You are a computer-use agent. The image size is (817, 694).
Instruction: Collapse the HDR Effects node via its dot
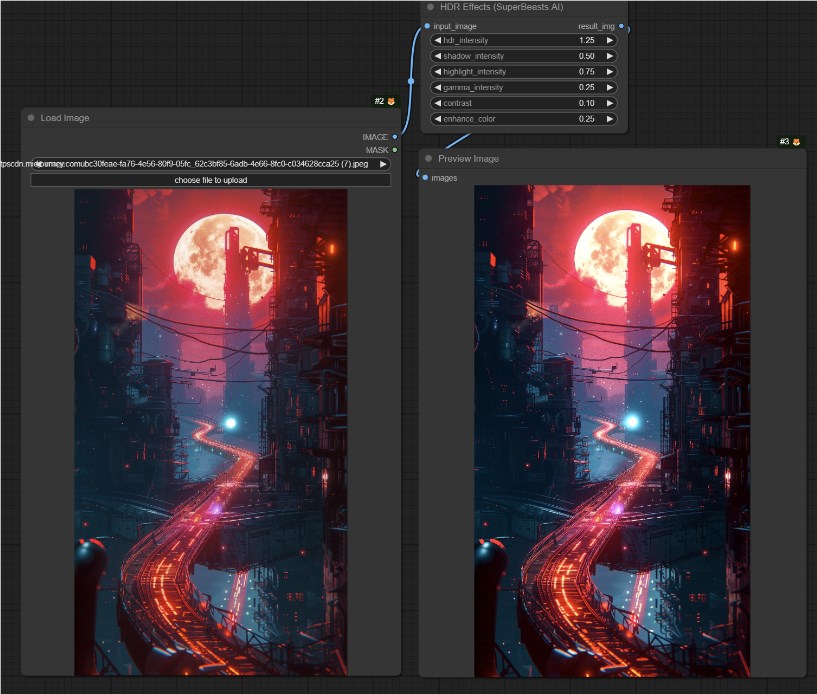[430, 7]
